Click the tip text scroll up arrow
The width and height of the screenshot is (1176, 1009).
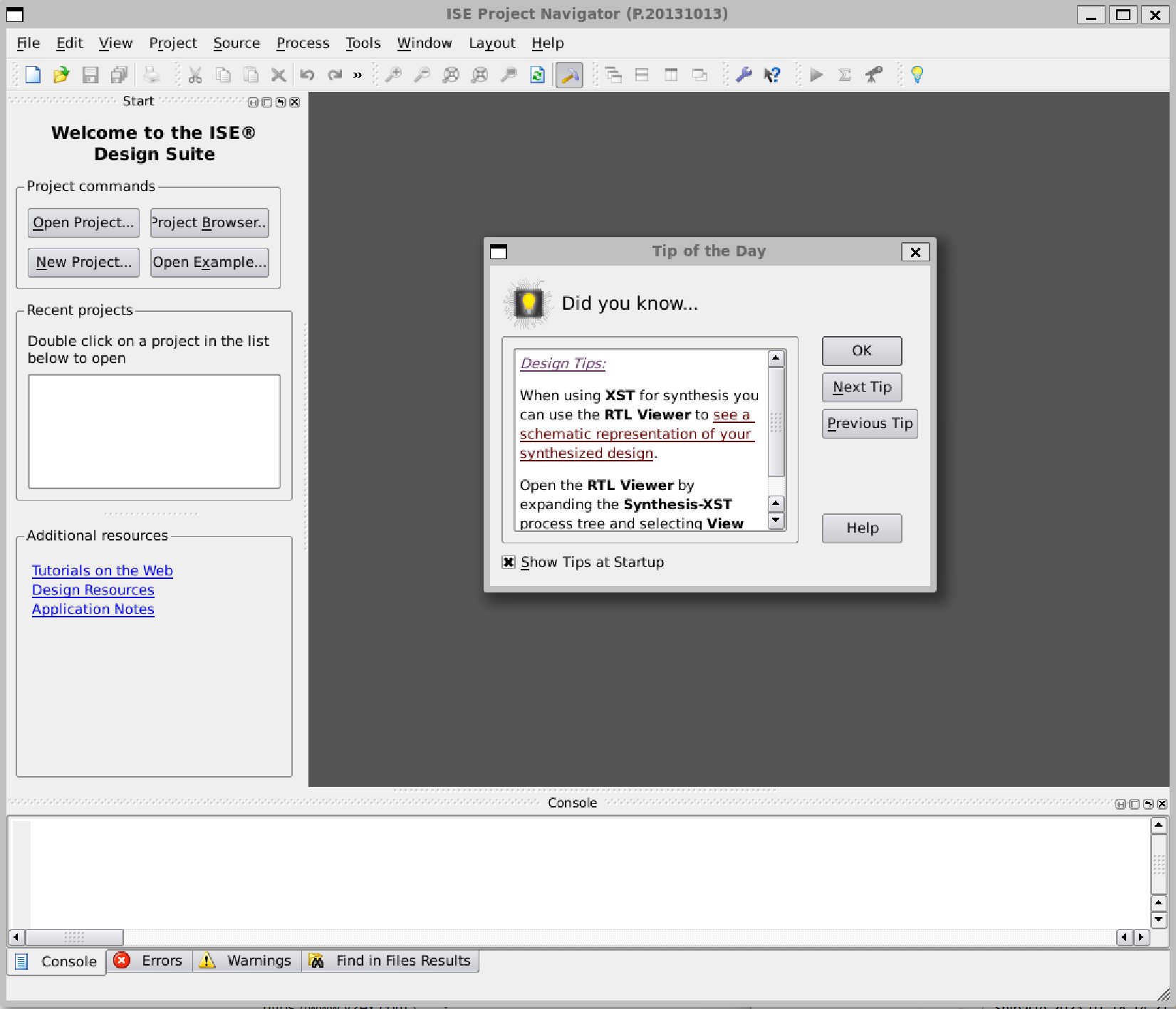pyautogui.click(x=776, y=358)
